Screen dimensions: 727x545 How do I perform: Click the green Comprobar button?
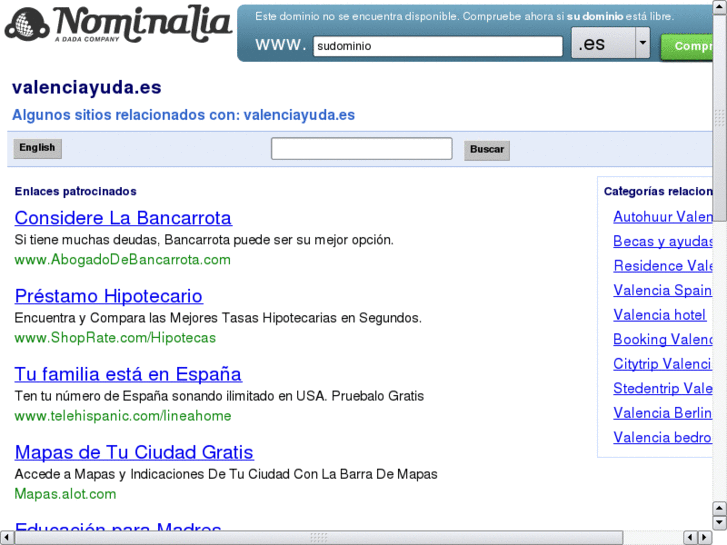tap(687, 46)
